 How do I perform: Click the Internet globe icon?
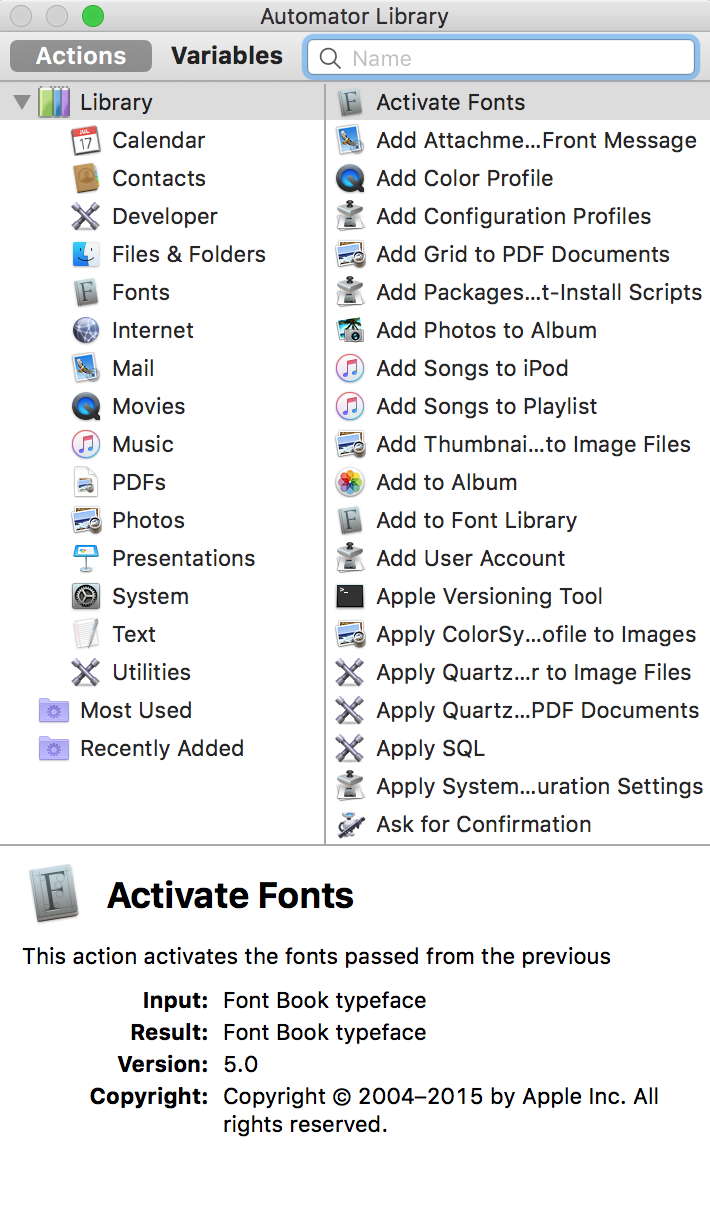point(86,330)
